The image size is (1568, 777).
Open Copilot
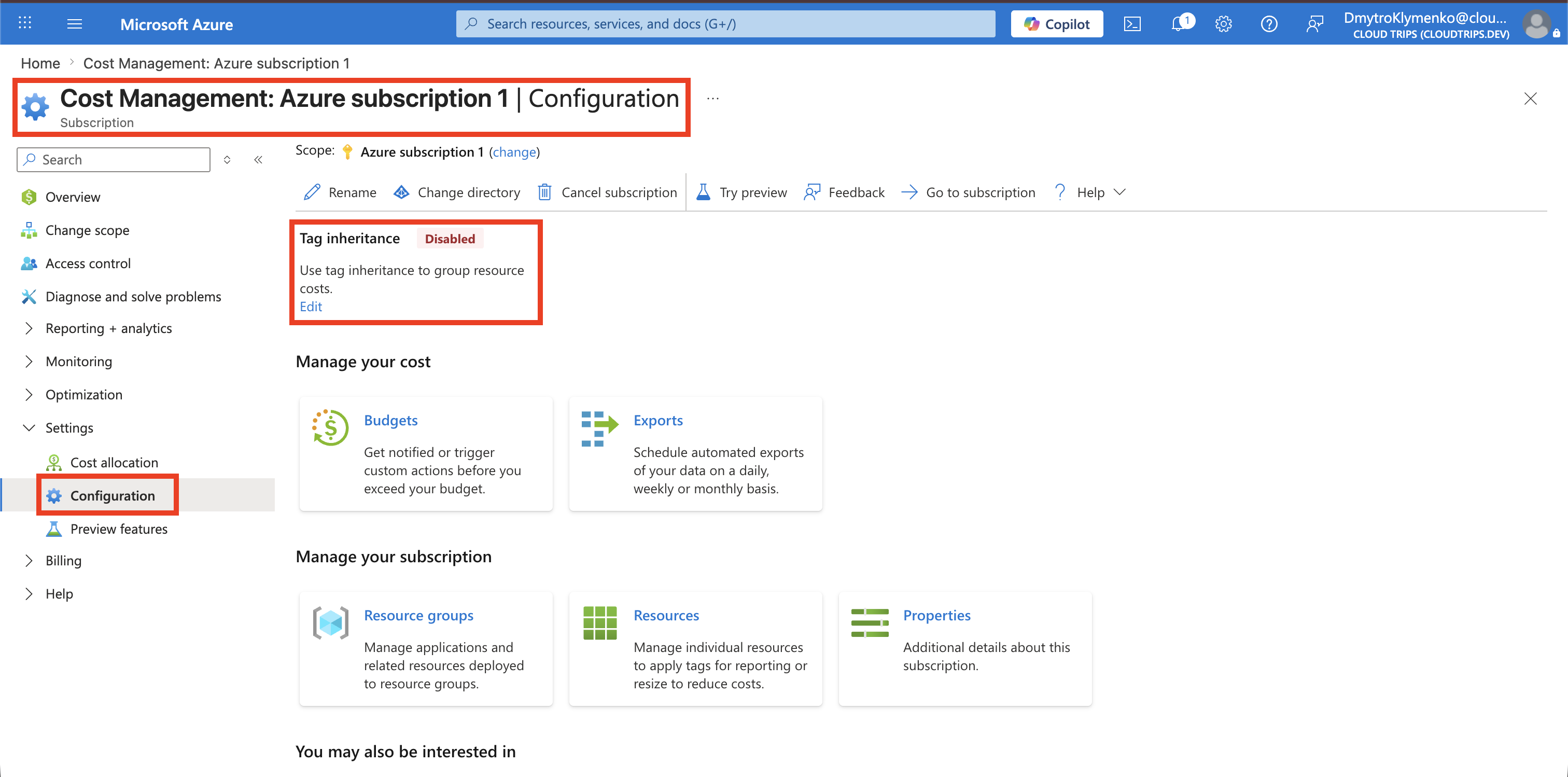1057,24
